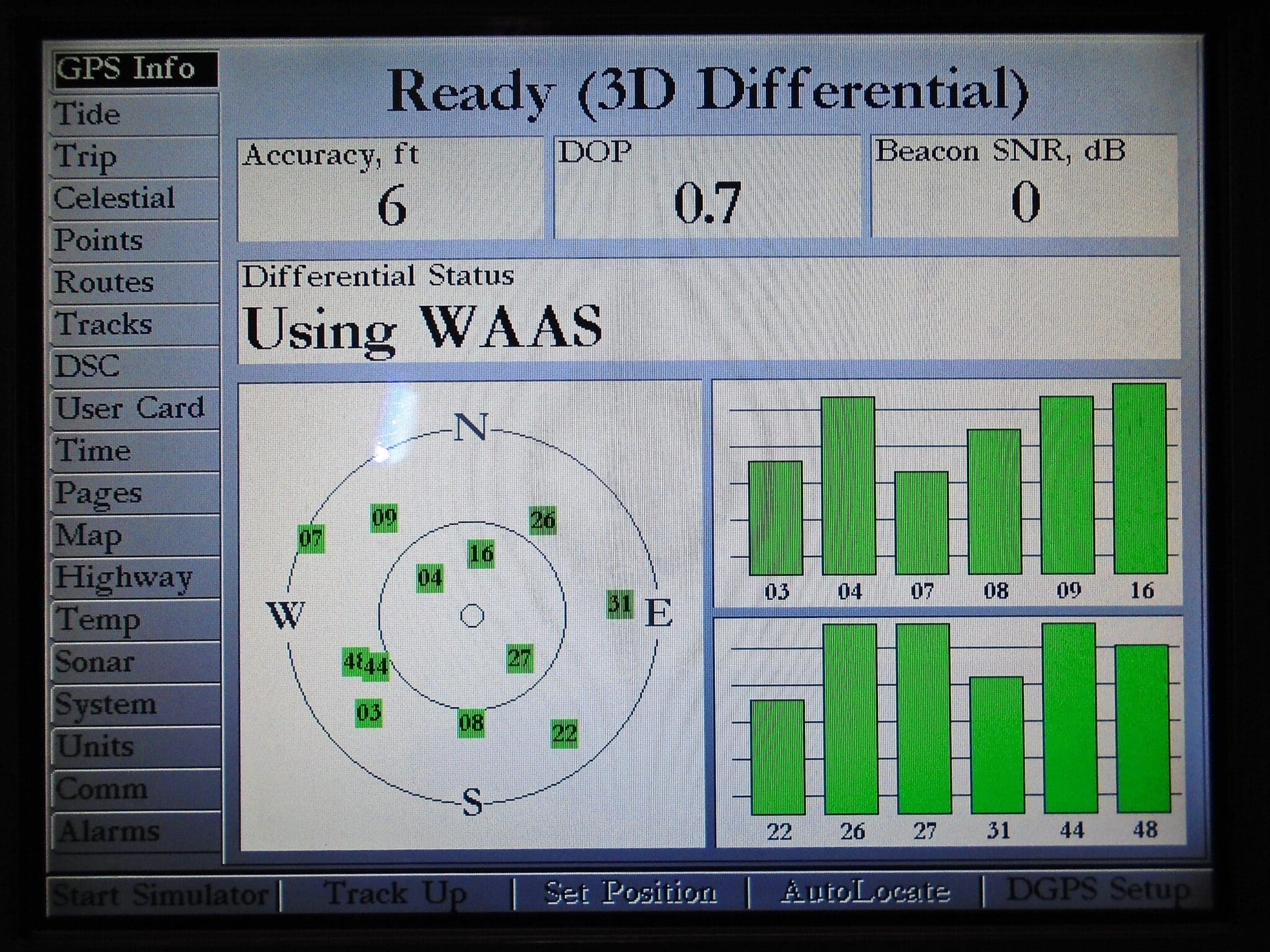
Task: Open the Celestial tab
Action: pyautogui.click(x=135, y=199)
